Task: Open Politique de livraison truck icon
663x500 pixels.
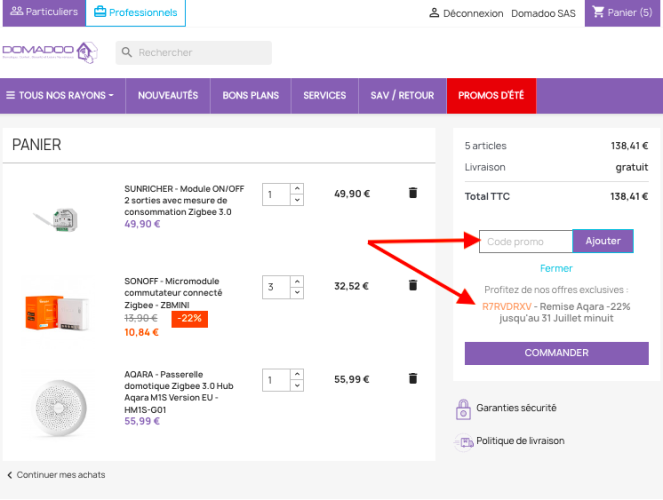Action: 464,442
